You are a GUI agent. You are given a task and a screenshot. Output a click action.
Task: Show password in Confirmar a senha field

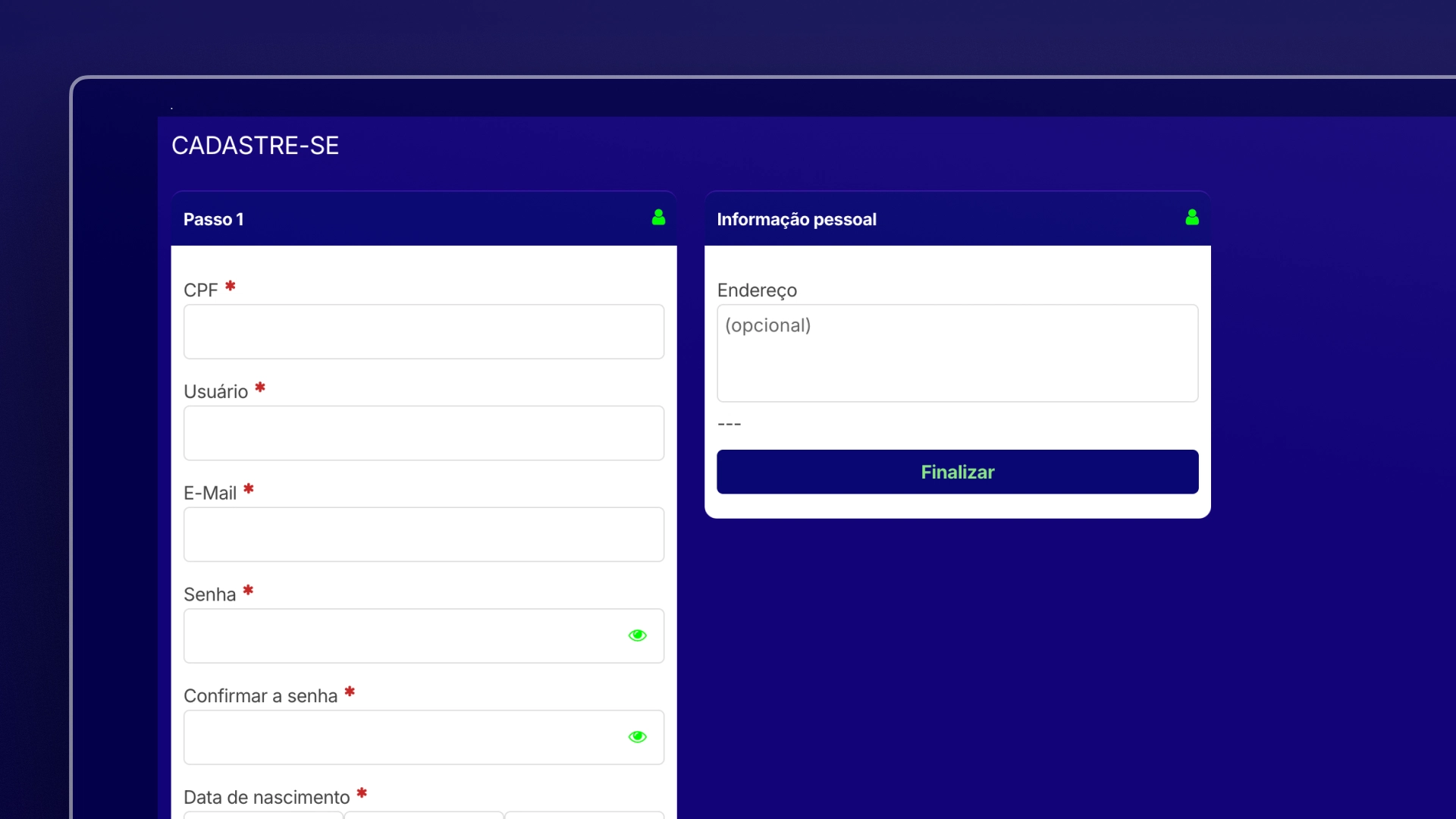[637, 737]
